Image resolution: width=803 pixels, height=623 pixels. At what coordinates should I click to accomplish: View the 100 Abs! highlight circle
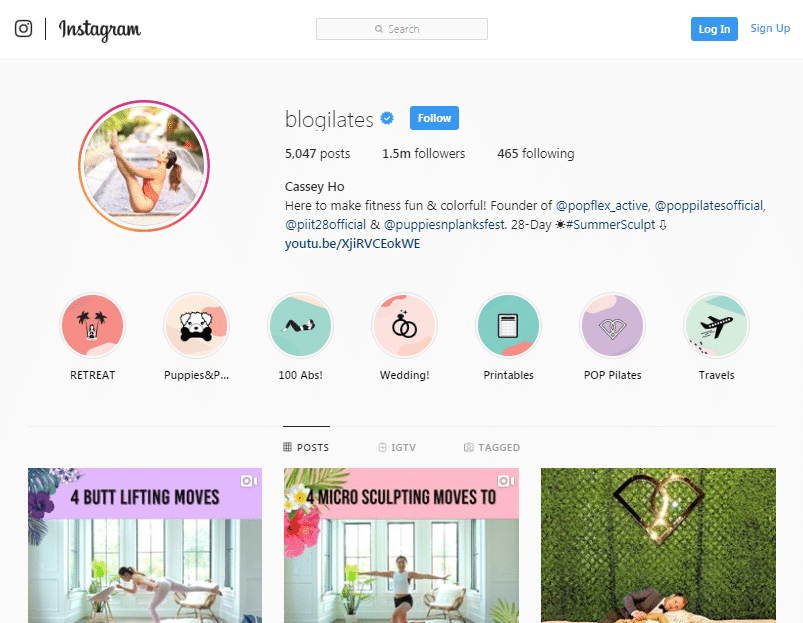tap(301, 325)
